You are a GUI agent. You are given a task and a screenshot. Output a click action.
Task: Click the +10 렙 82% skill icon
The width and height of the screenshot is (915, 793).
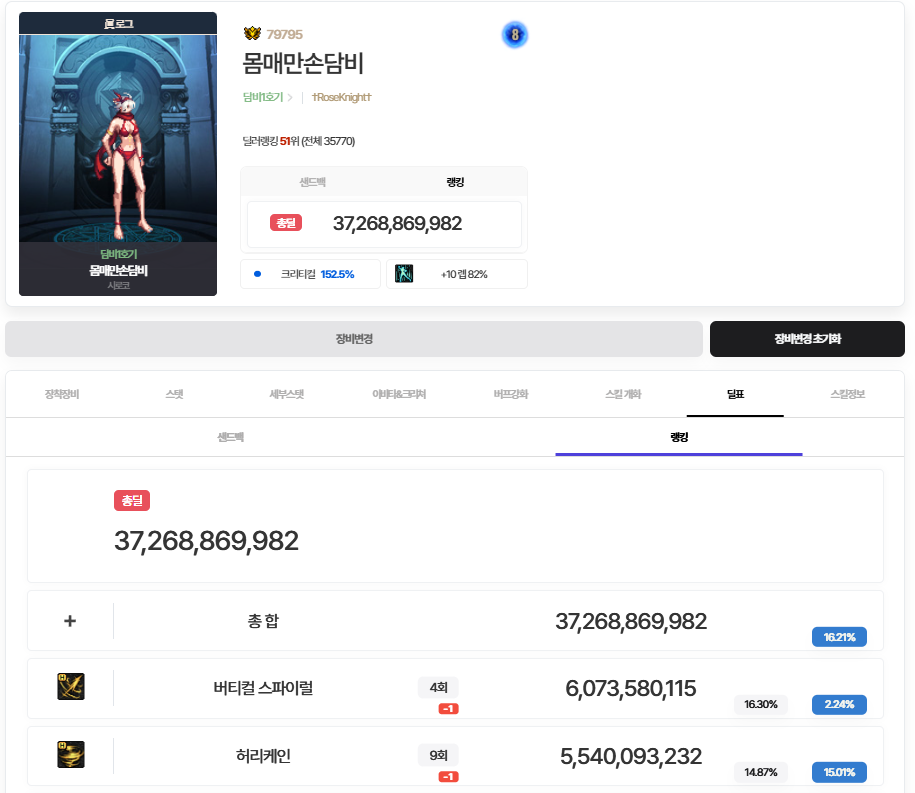pos(404,274)
